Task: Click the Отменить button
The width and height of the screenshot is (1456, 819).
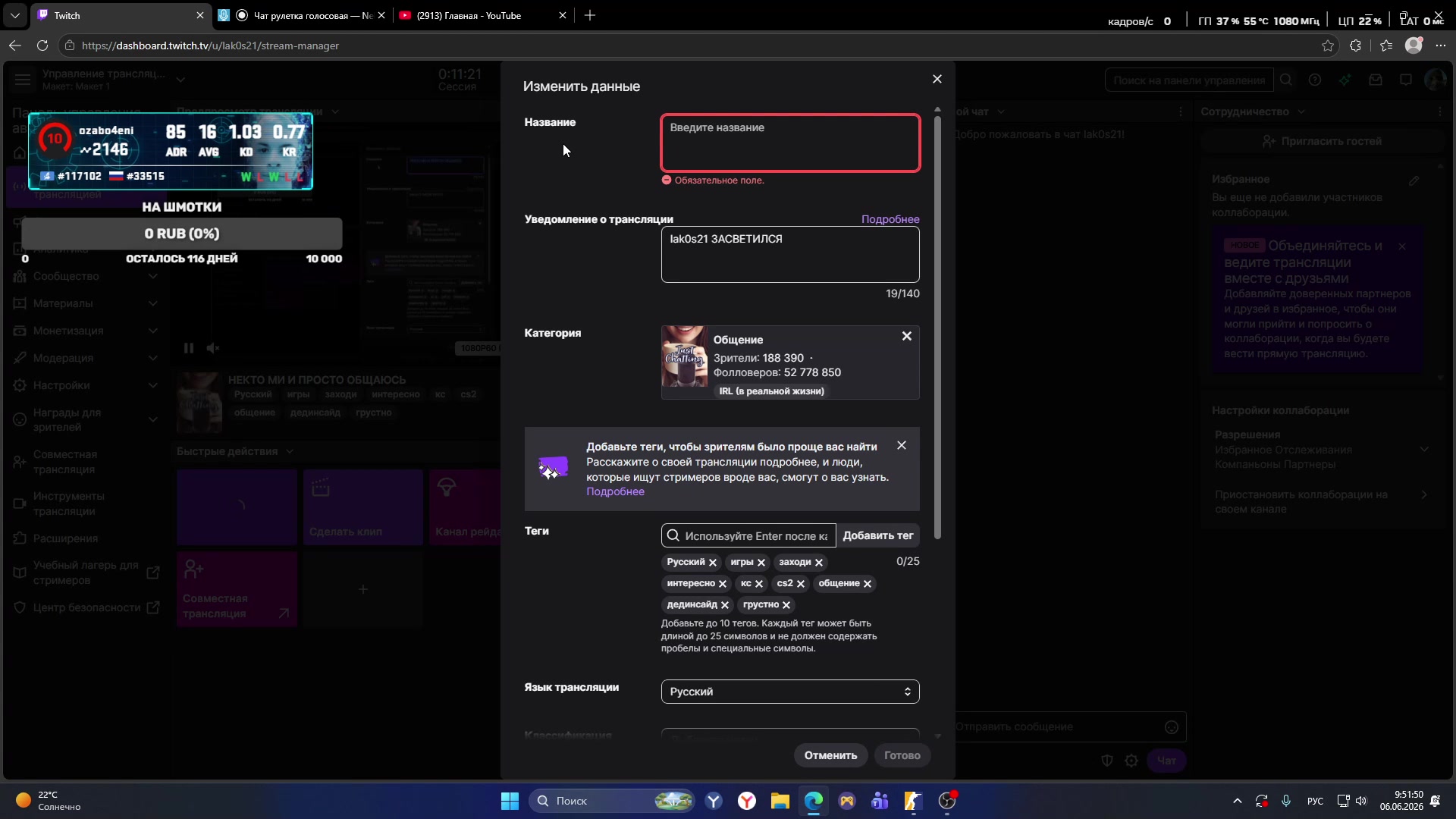Action: pyautogui.click(x=830, y=755)
